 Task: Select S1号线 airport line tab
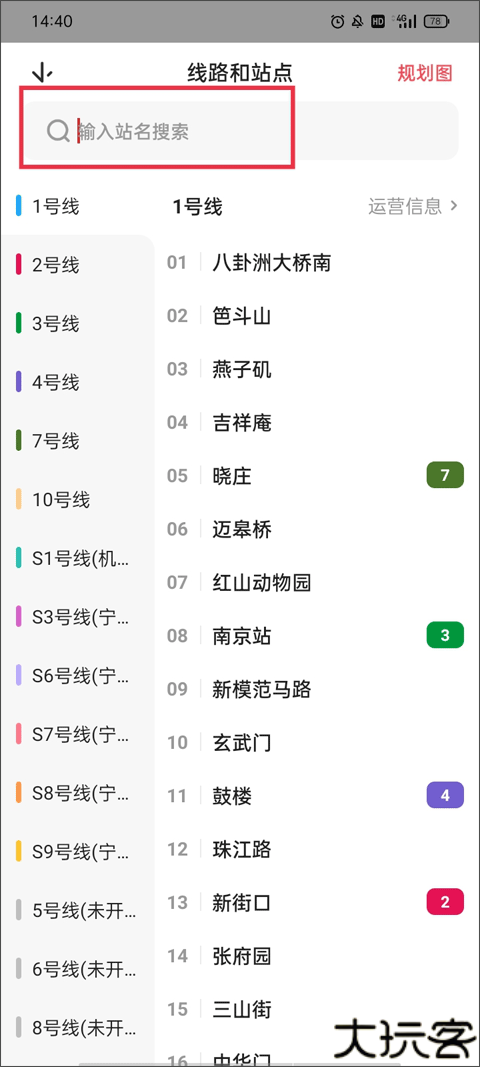pyautogui.click(x=76, y=559)
